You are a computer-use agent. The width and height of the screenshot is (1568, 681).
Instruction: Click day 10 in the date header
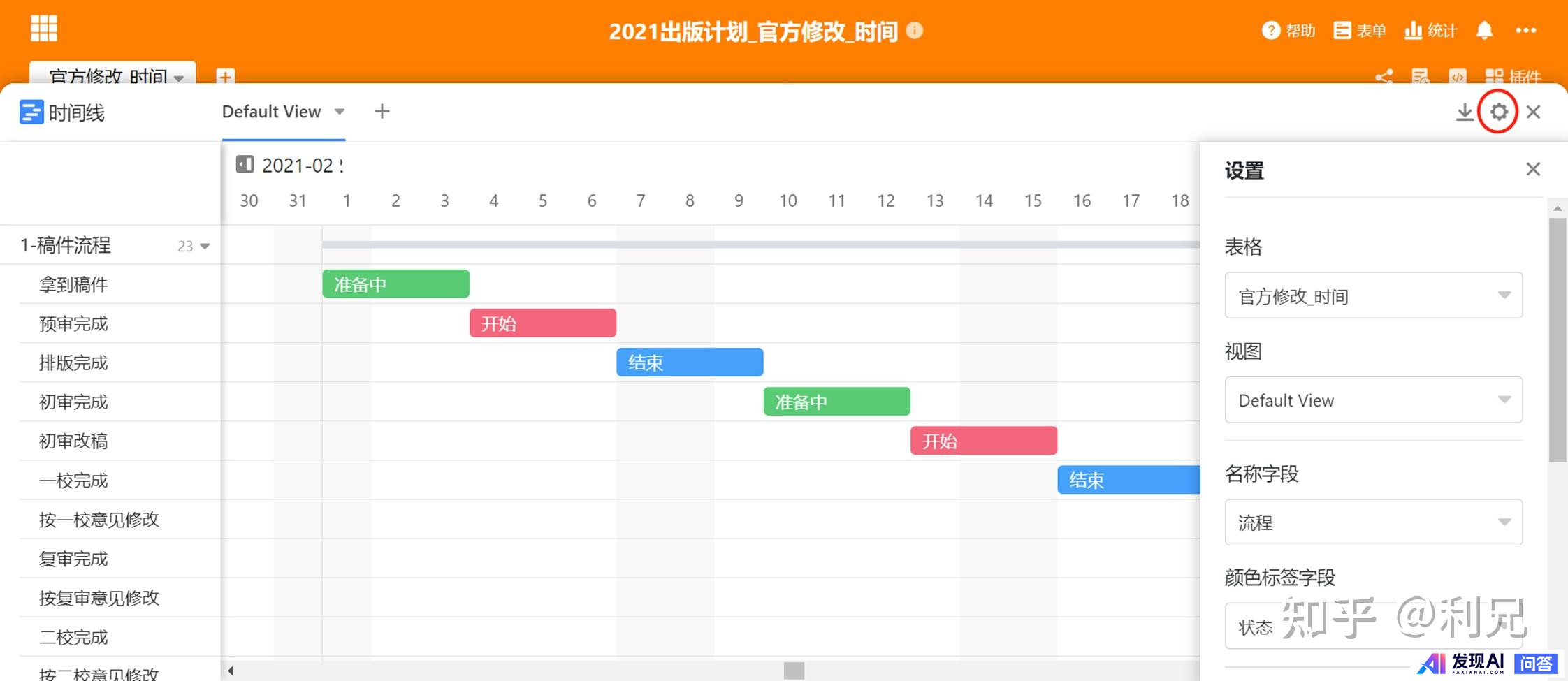coord(788,201)
